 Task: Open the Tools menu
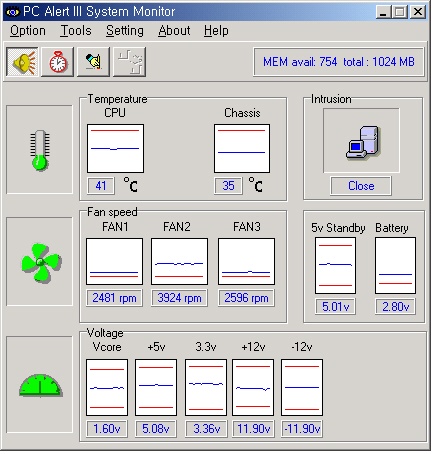[76, 31]
